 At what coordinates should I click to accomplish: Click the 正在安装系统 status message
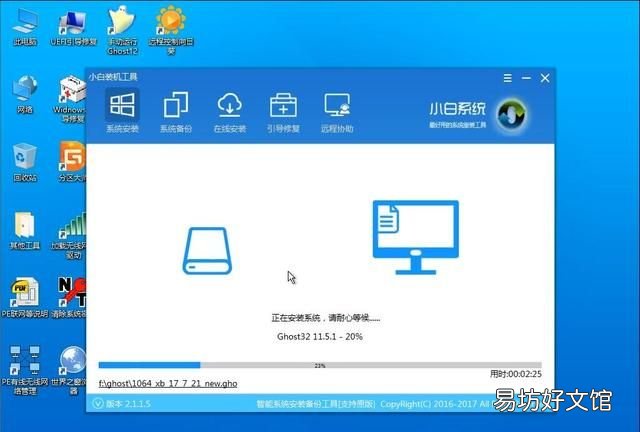[x=326, y=318]
